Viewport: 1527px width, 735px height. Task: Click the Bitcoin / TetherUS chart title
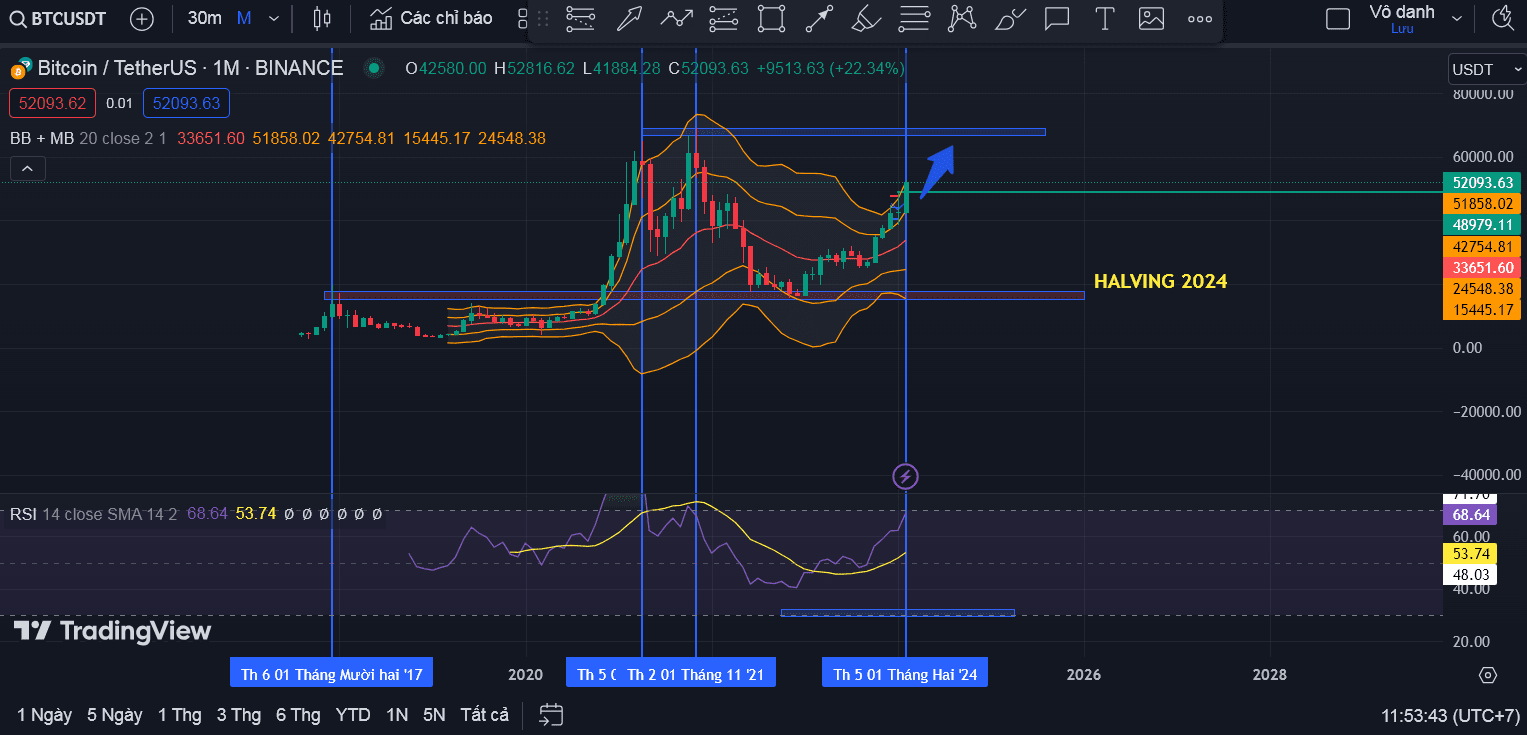(x=190, y=68)
